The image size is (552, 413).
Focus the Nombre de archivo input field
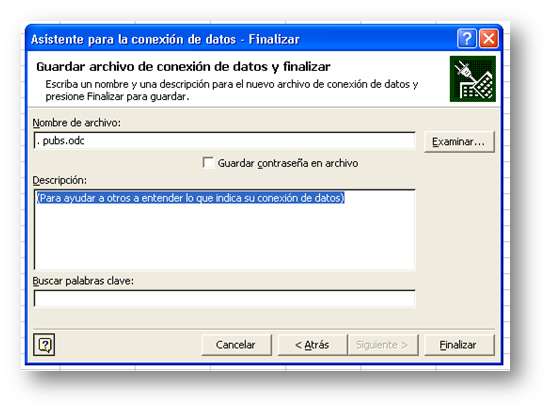pos(225,141)
